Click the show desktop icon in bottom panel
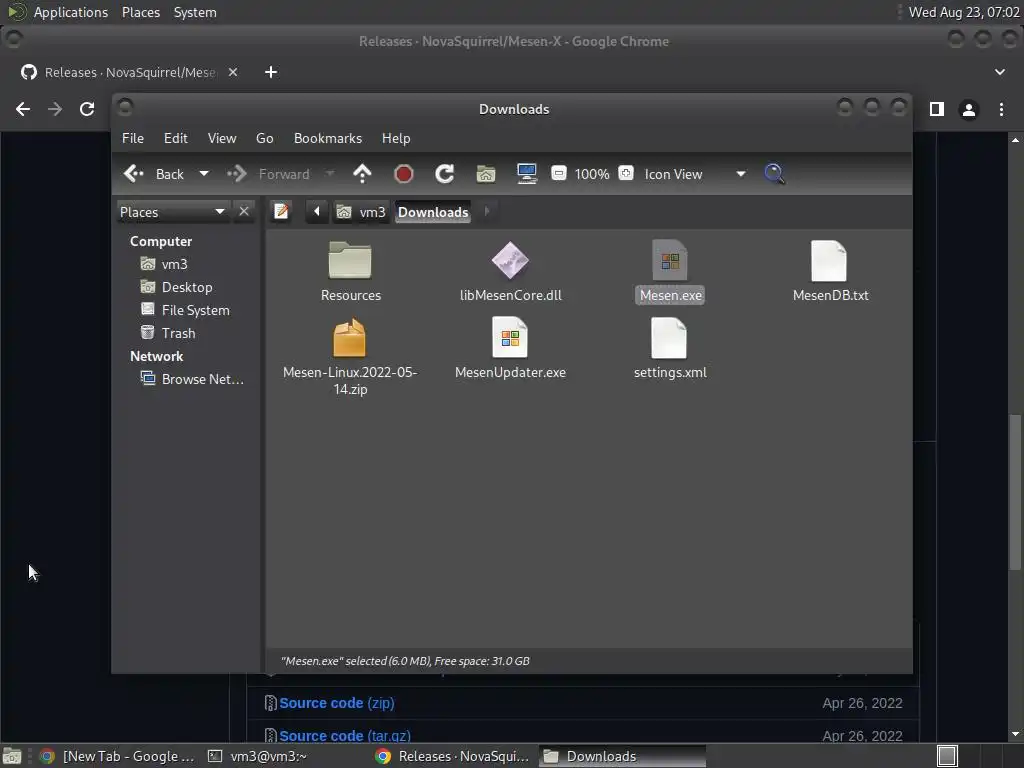The image size is (1024, 768). click(x=12, y=756)
